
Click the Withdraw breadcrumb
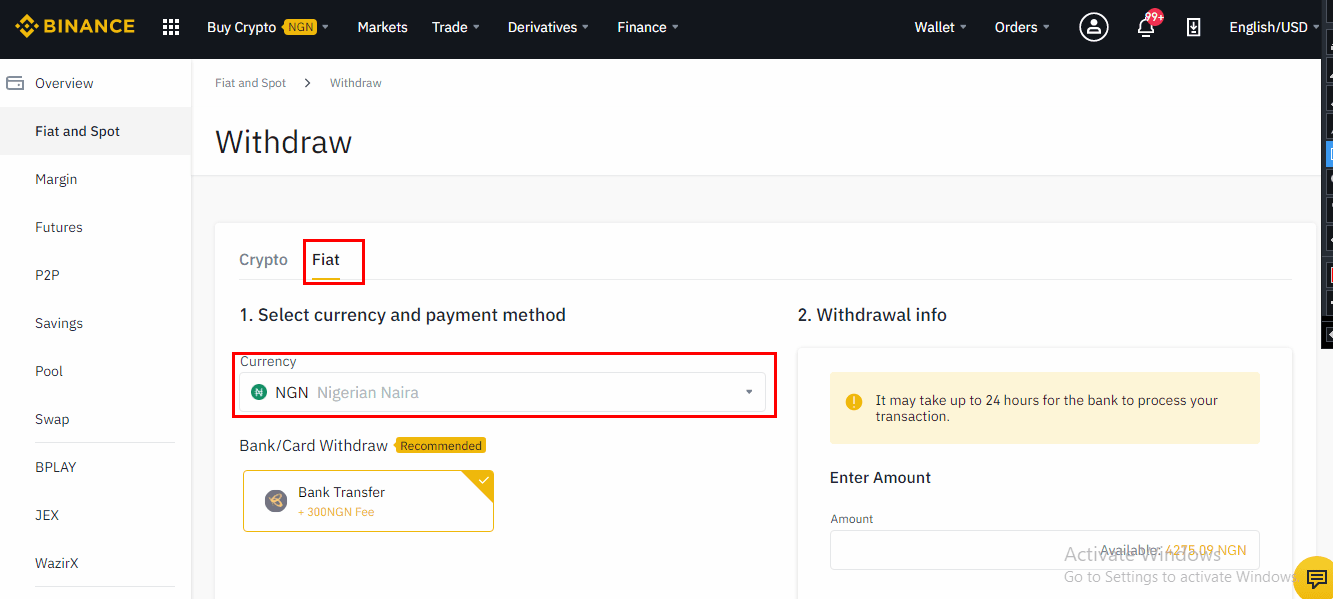point(356,83)
